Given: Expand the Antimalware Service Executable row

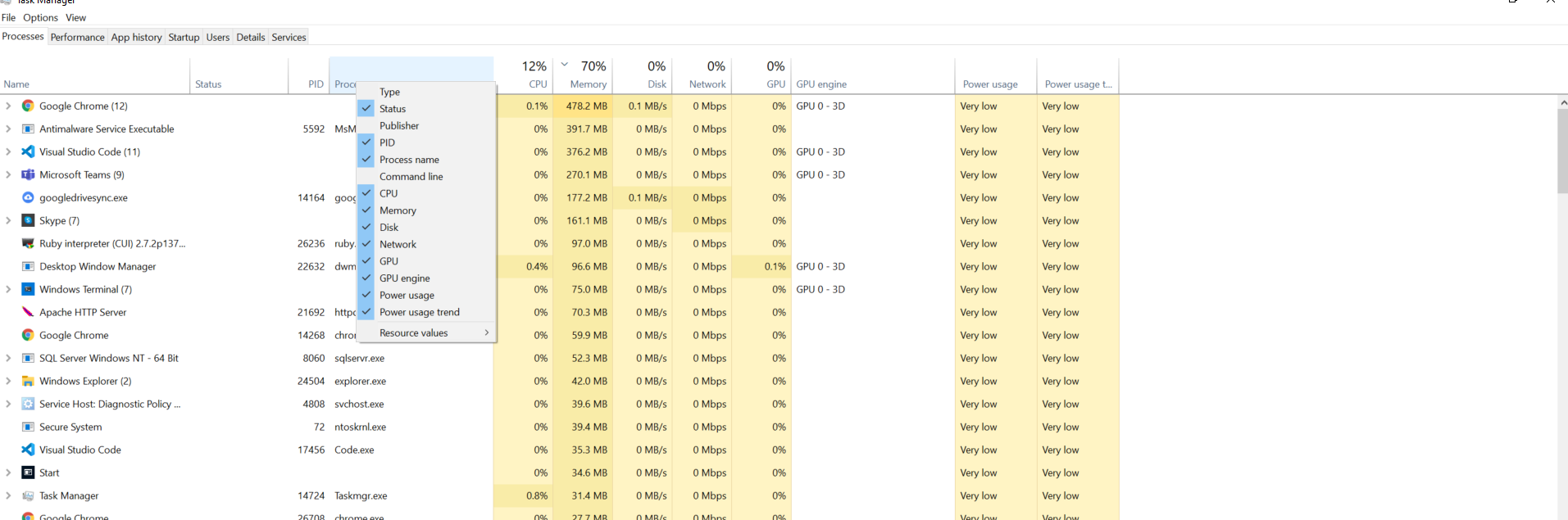Looking at the screenshot, I should (8, 129).
